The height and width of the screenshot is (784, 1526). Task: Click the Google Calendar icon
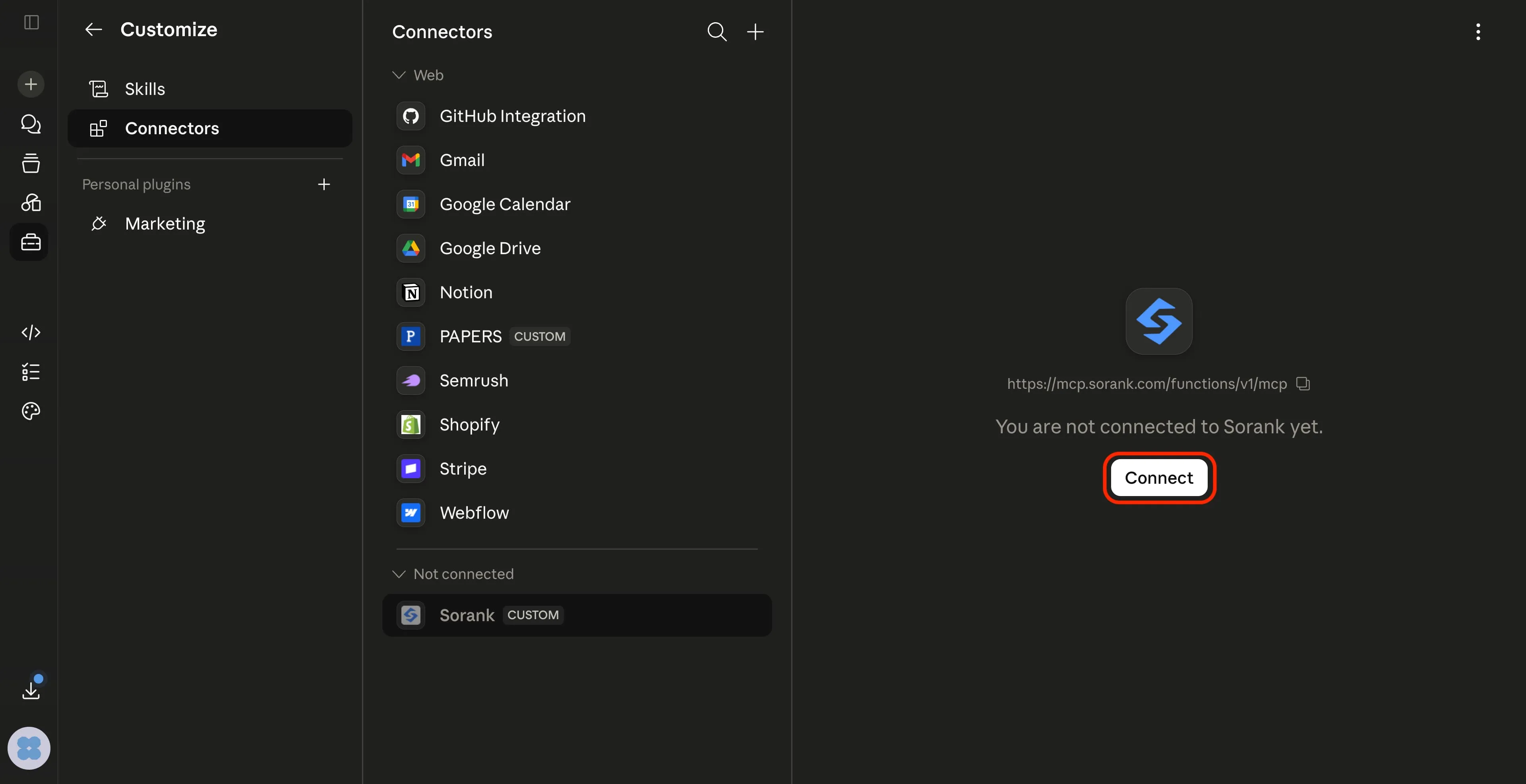point(411,204)
